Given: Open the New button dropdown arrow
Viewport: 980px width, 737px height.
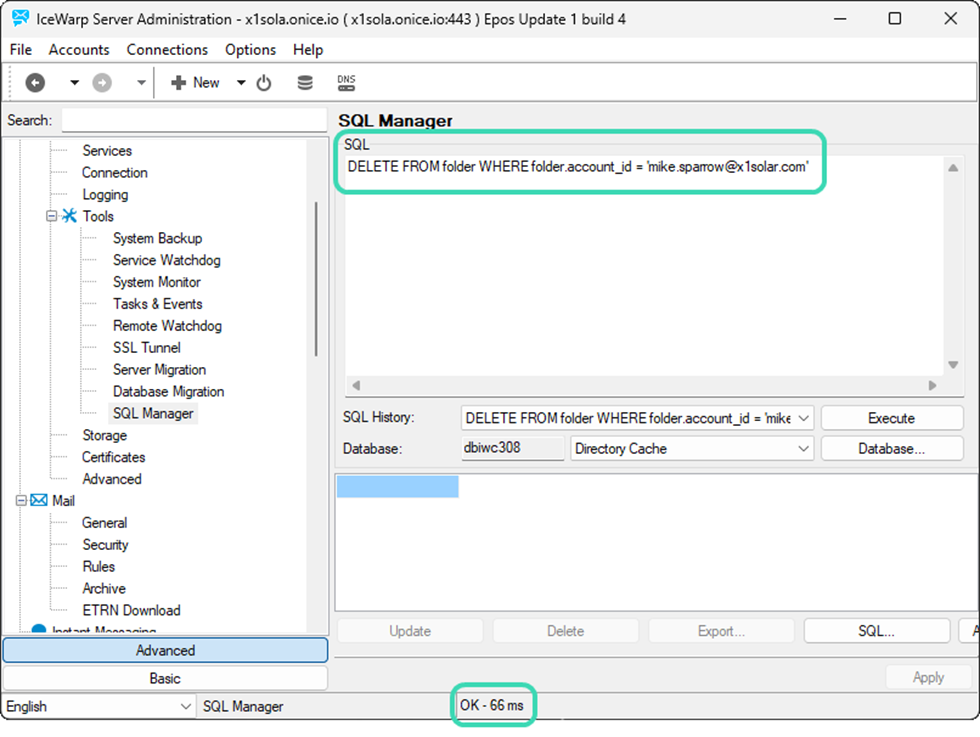Looking at the screenshot, I should click(x=241, y=83).
